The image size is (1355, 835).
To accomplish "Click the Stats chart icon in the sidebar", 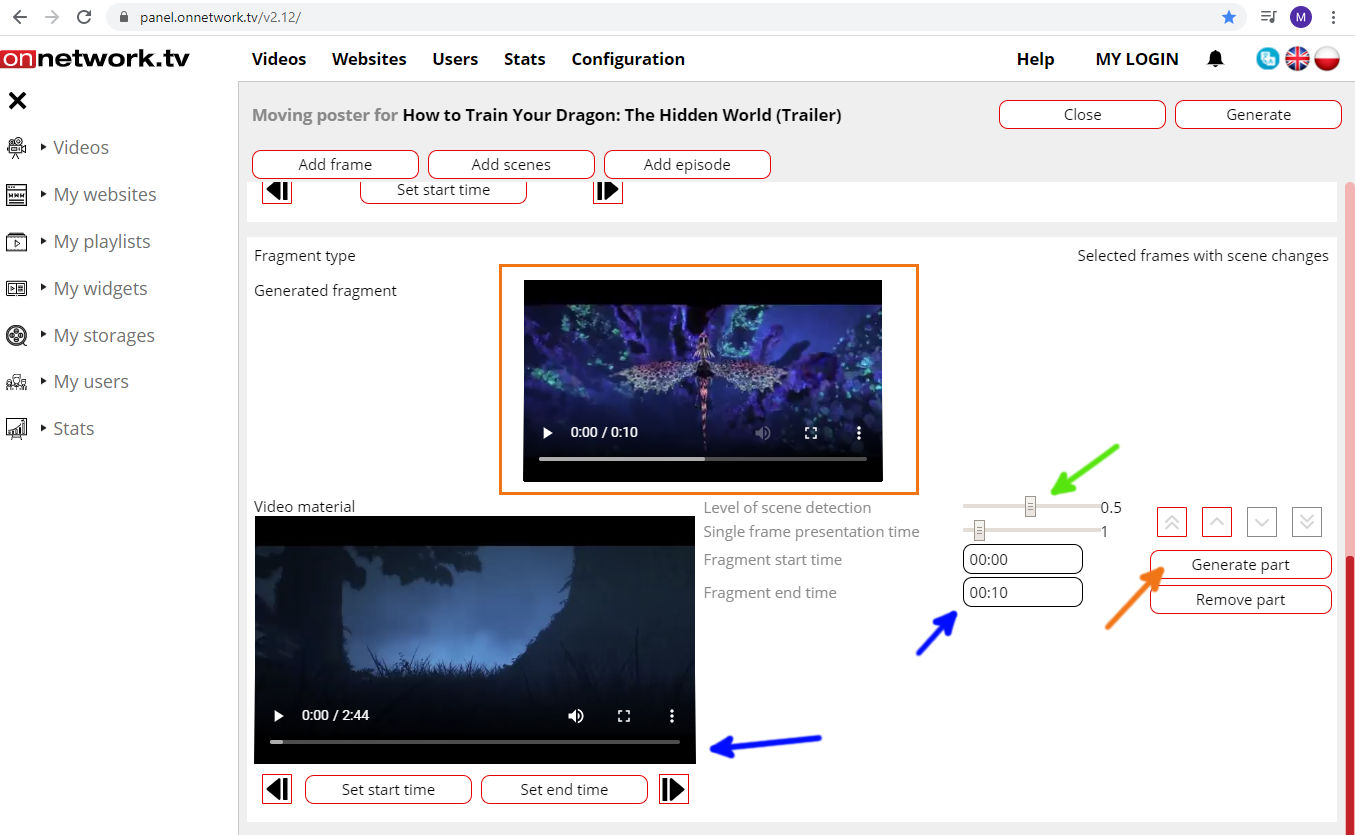I will (16, 429).
